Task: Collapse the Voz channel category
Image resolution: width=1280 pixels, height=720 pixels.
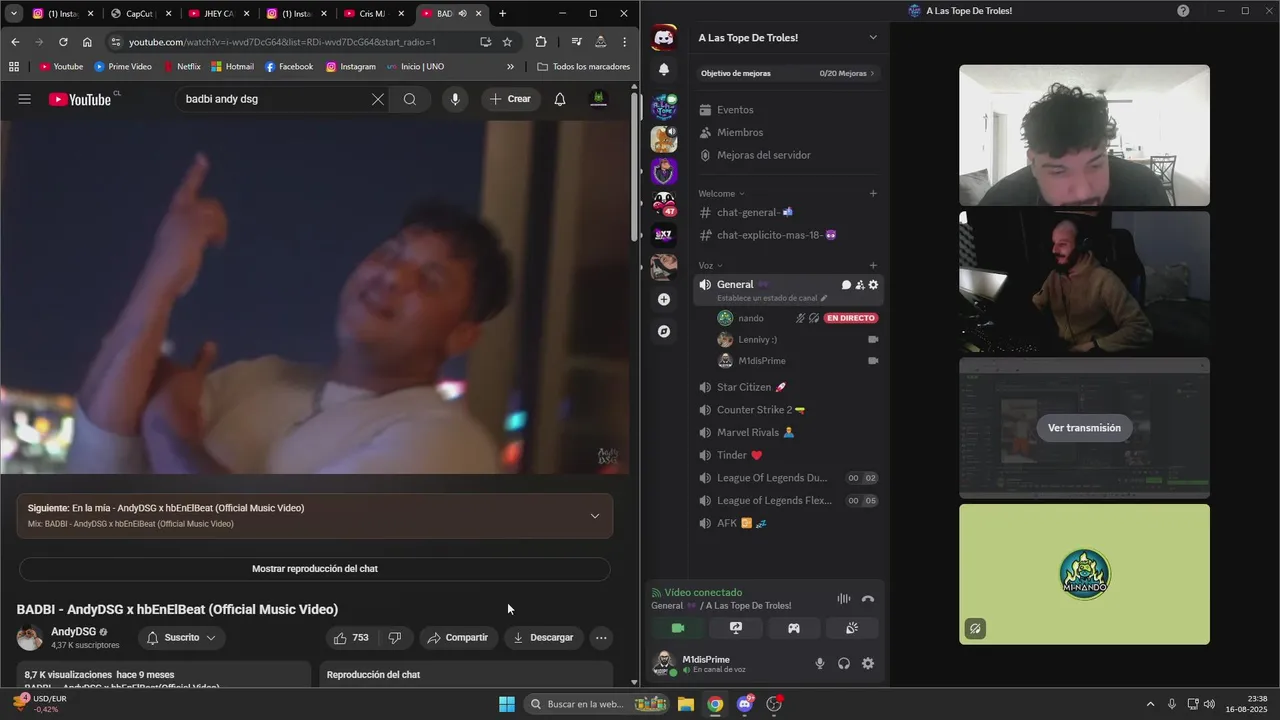Action: coord(710,265)
